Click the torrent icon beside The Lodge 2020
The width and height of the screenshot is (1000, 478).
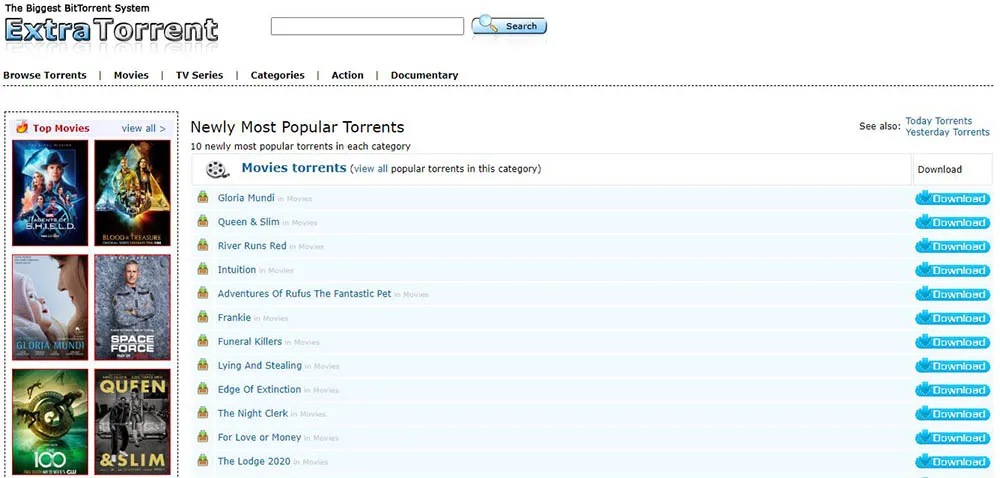203,460
